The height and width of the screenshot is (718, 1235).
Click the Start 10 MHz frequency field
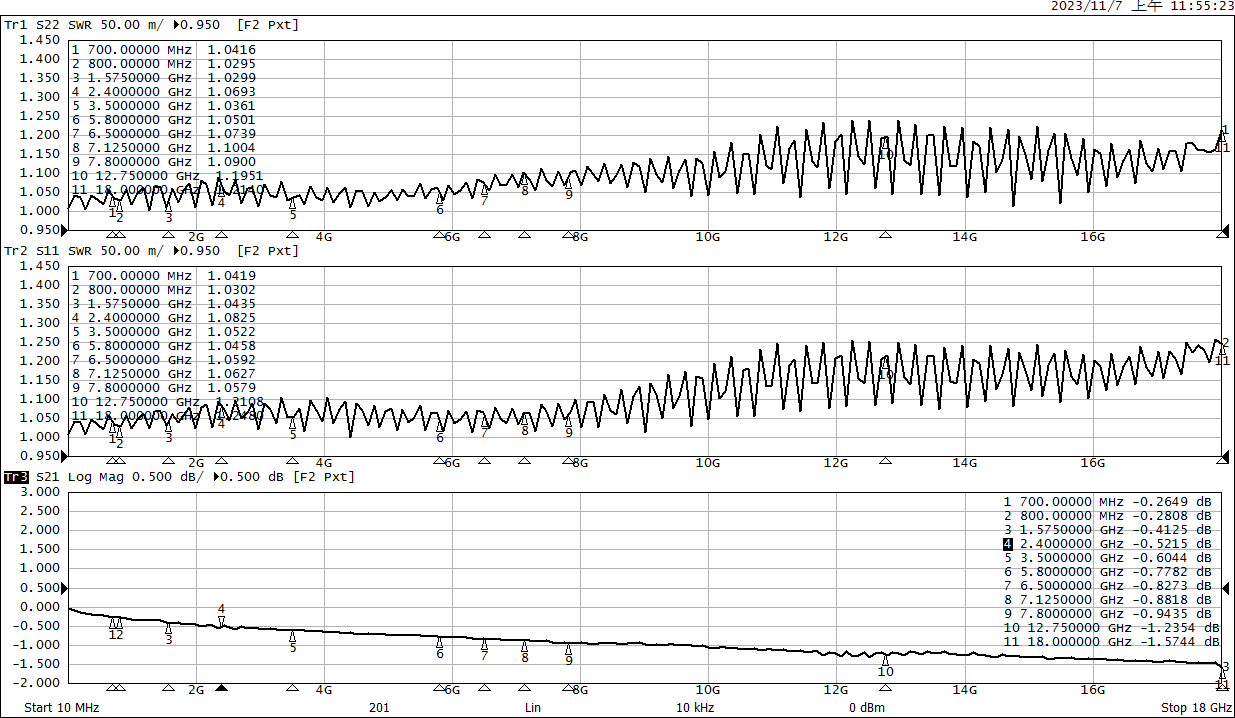click(62, 708)
